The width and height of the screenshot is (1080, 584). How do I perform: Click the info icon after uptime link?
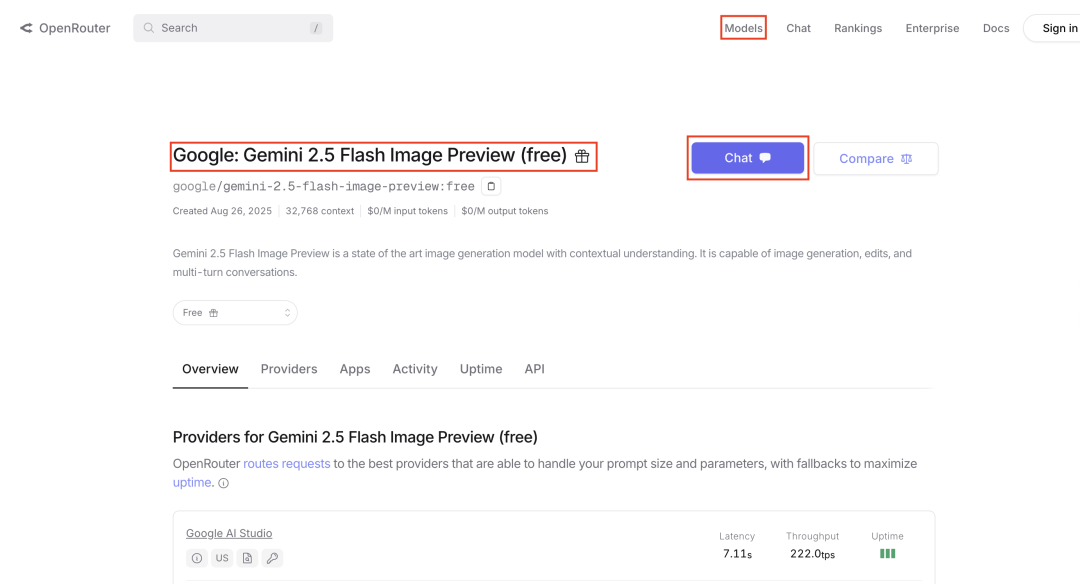[x=223, y=483]
